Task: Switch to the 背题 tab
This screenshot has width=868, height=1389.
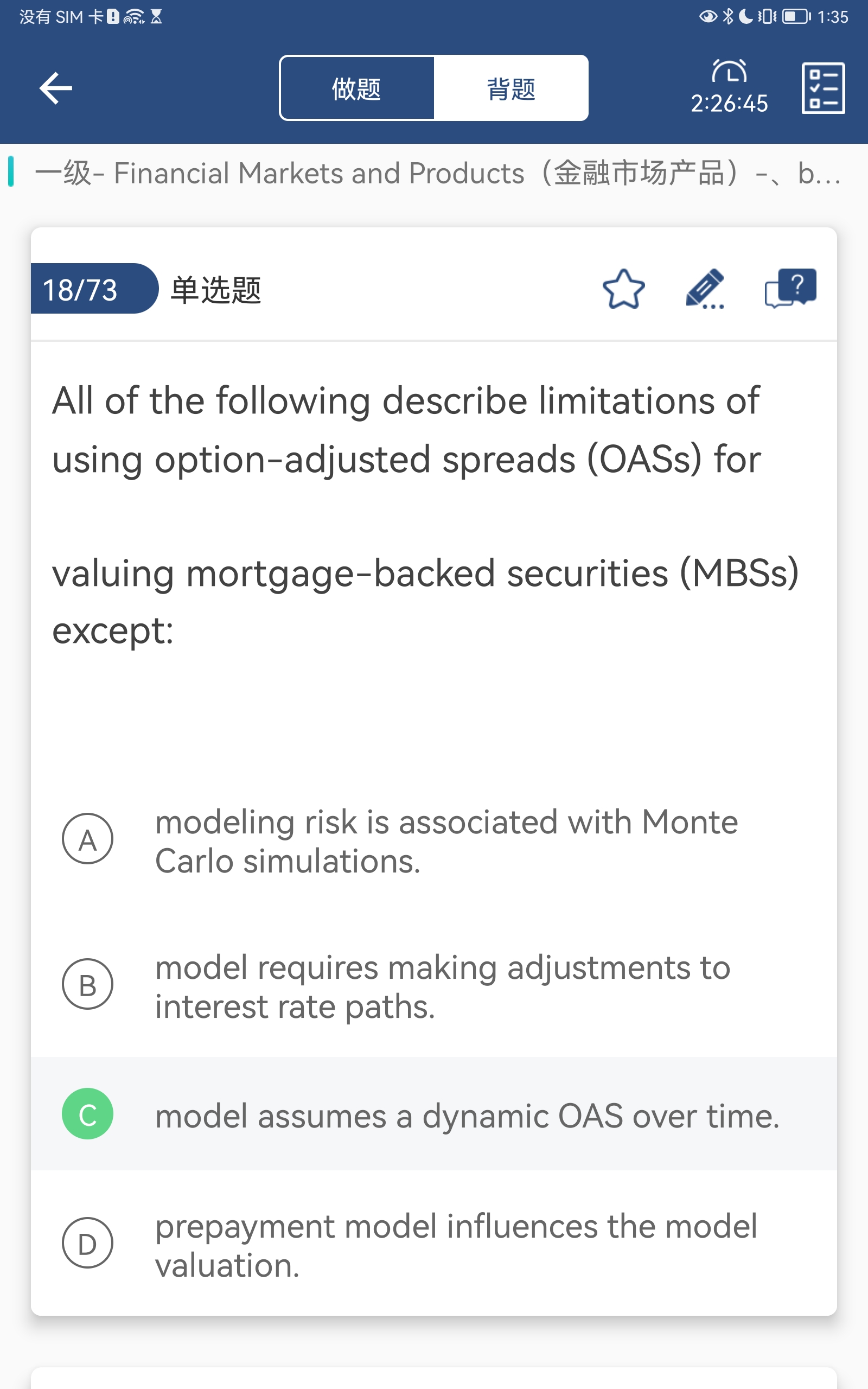Action: (510, 88)
